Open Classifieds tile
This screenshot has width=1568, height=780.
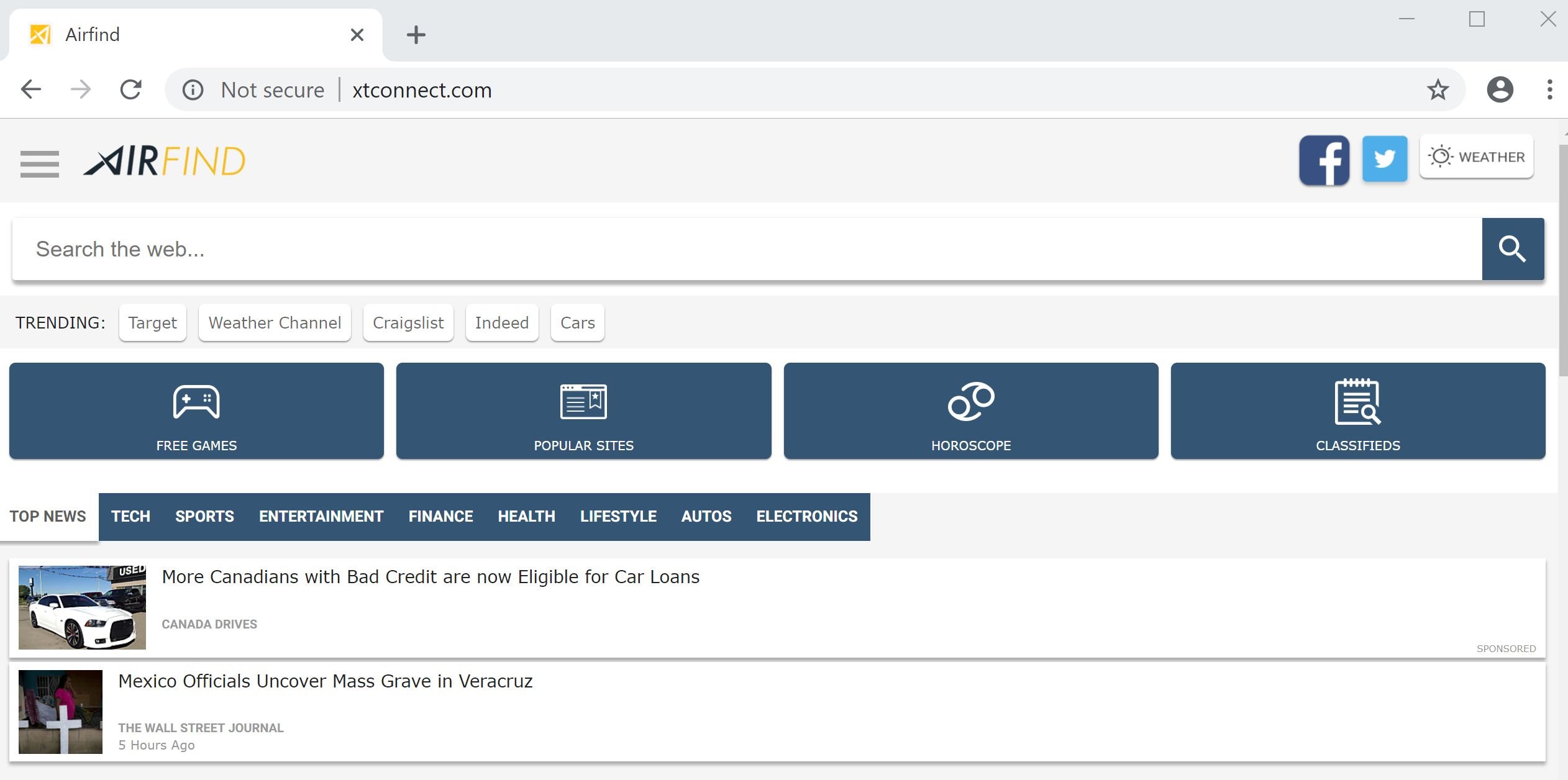pyautogui.click(x=1357, y=411)
